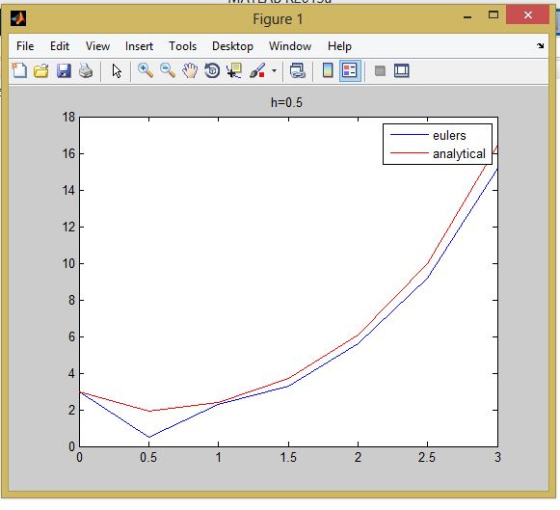Toggle the Insert Colorbar button
560x510 pixels.
click(328, 70)
